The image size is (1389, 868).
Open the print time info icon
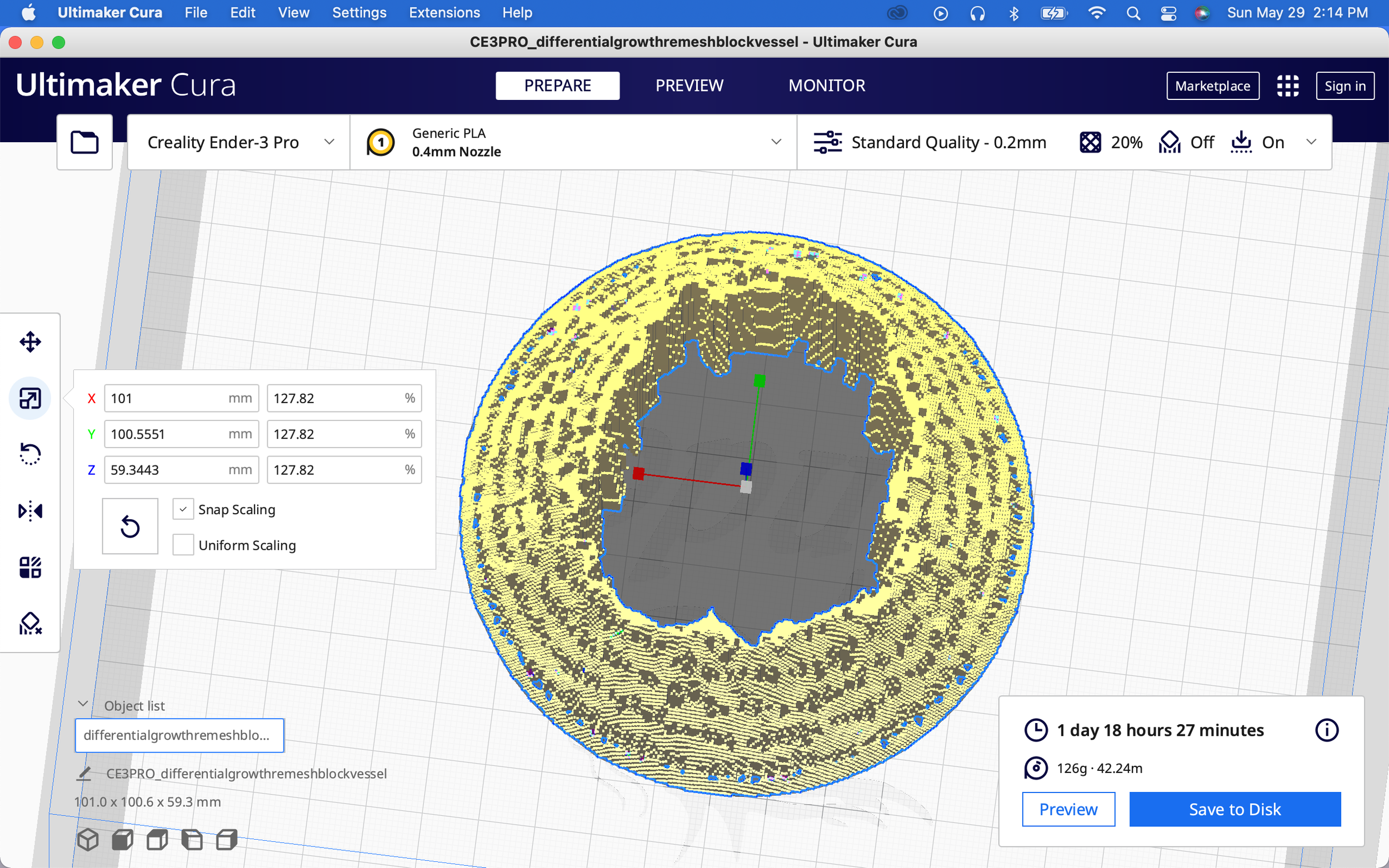point(1326,730)
